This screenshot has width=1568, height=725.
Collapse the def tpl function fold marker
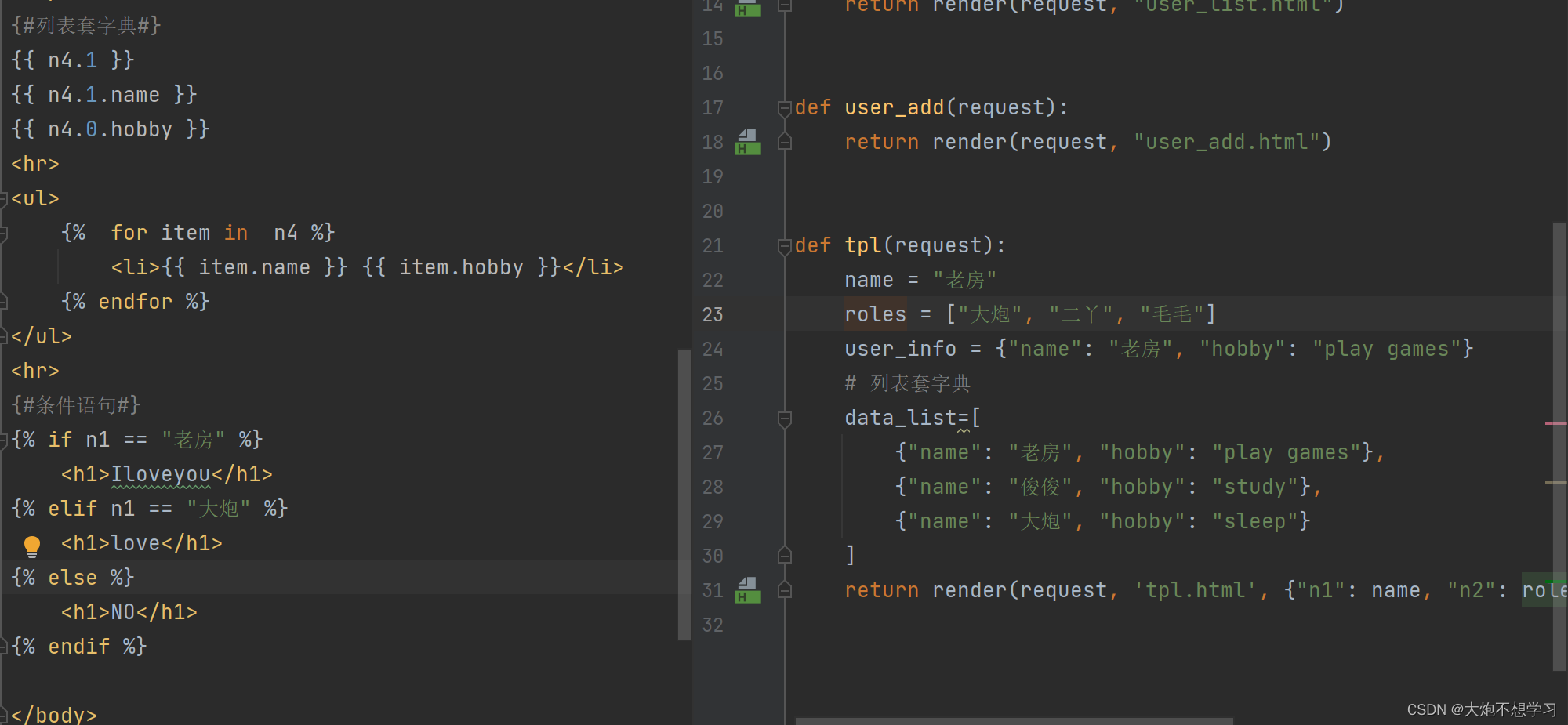point(784,246)
